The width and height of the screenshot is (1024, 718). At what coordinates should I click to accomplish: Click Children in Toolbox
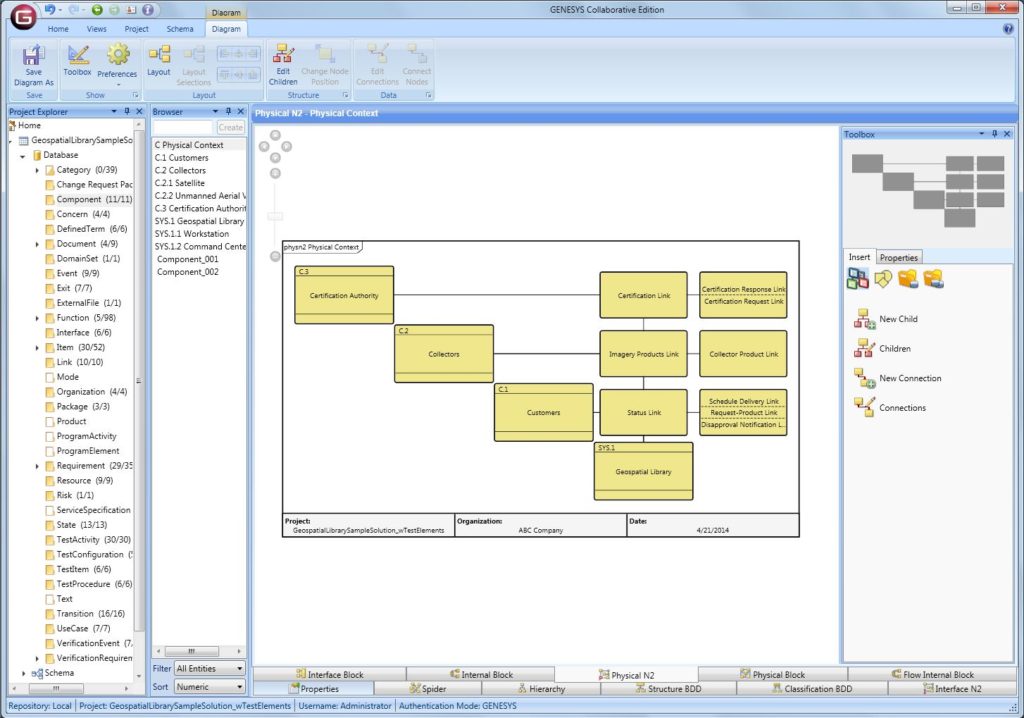point(882,348)
